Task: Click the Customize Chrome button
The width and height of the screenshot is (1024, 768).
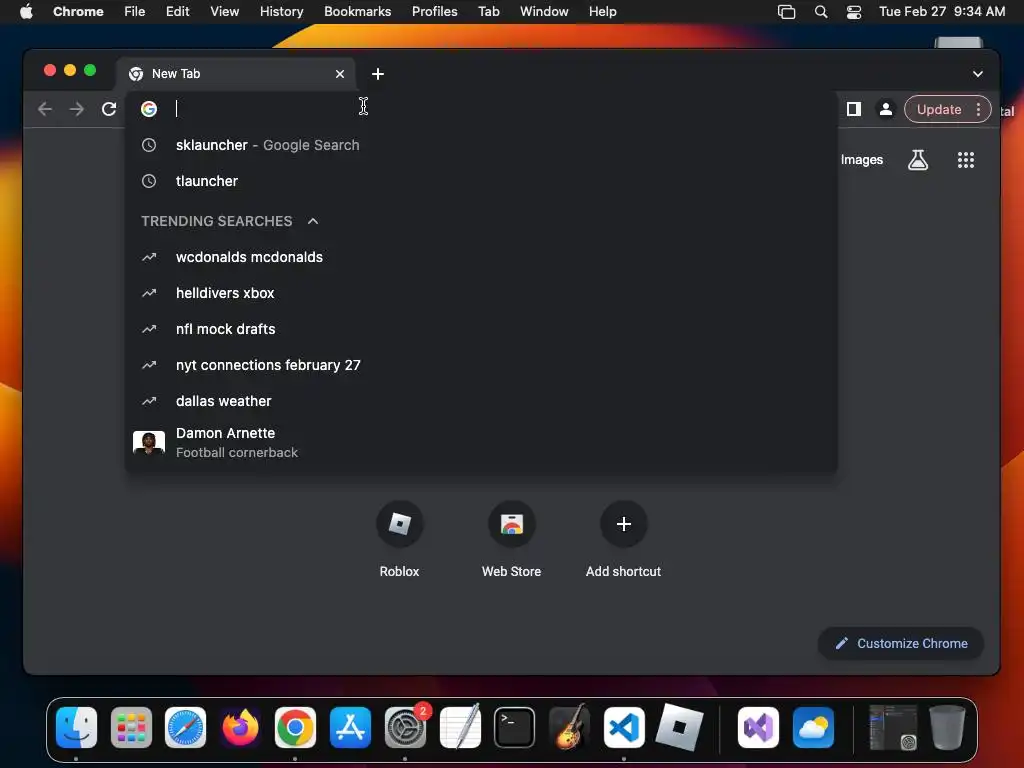Action: tap(901, 643)
